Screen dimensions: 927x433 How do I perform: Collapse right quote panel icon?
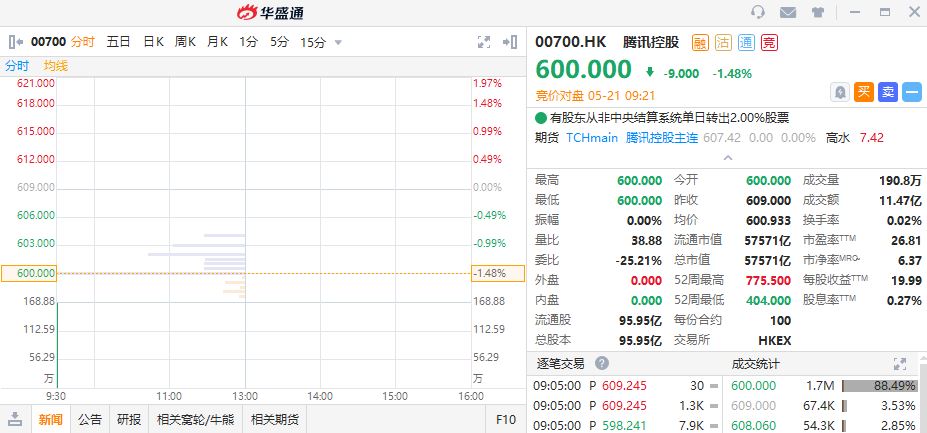[x=510, y=42]
